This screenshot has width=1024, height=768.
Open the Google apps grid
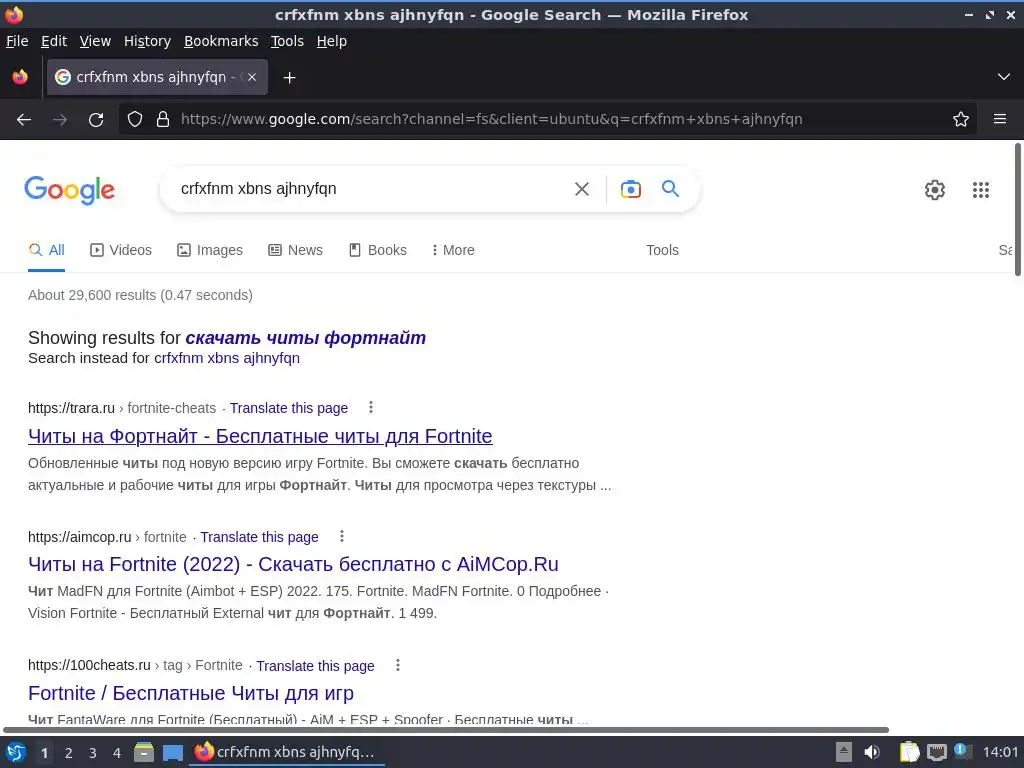click(x=981, y=190)
